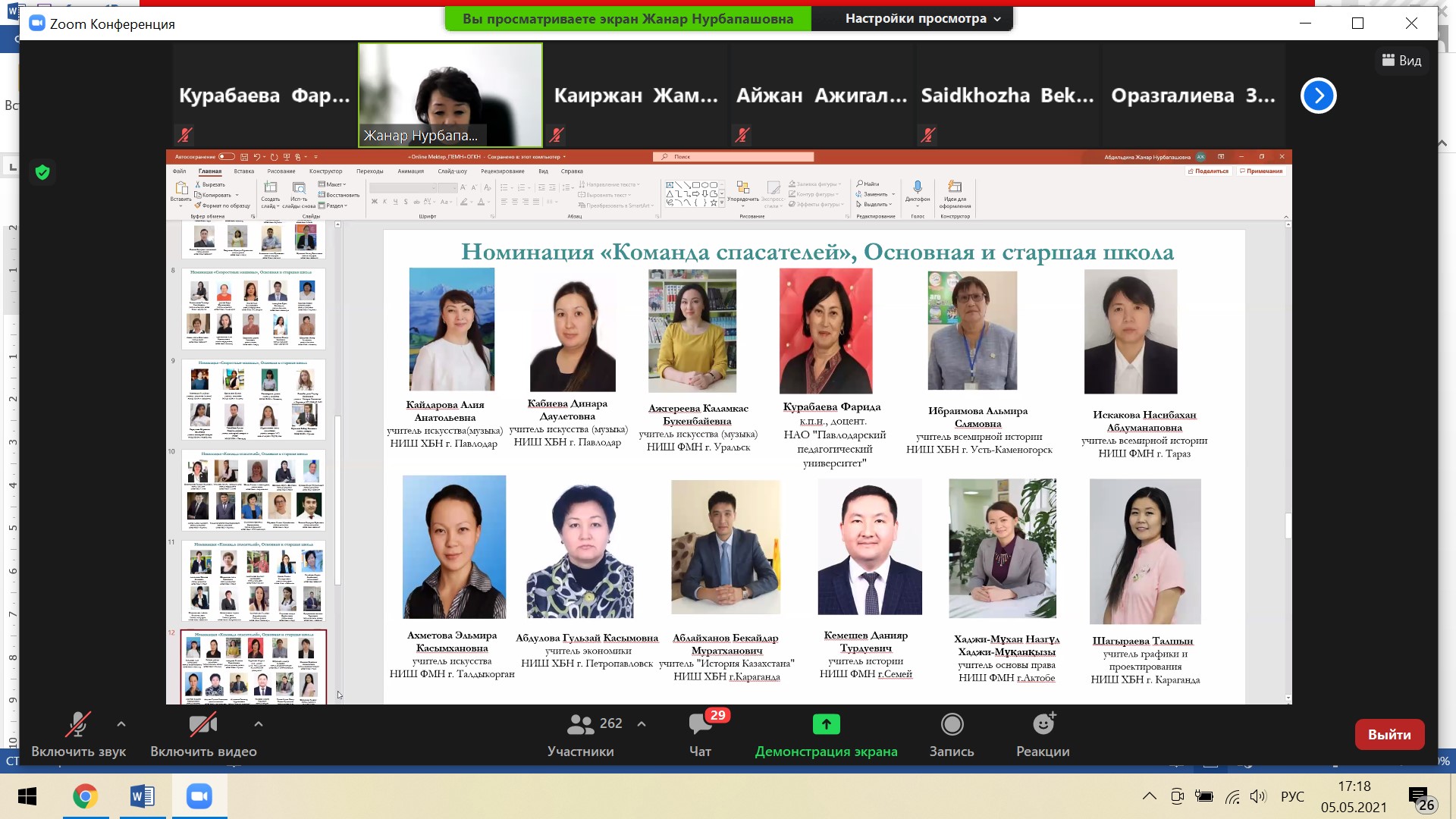Toggle Автосохранение switch in PowerPoint
This screenshot has width=1456, height=819.
226,157
